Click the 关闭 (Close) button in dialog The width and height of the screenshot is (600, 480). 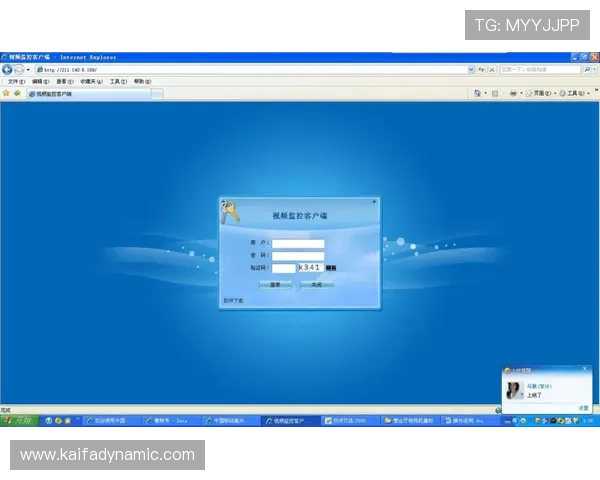click(x=316, y=284)
